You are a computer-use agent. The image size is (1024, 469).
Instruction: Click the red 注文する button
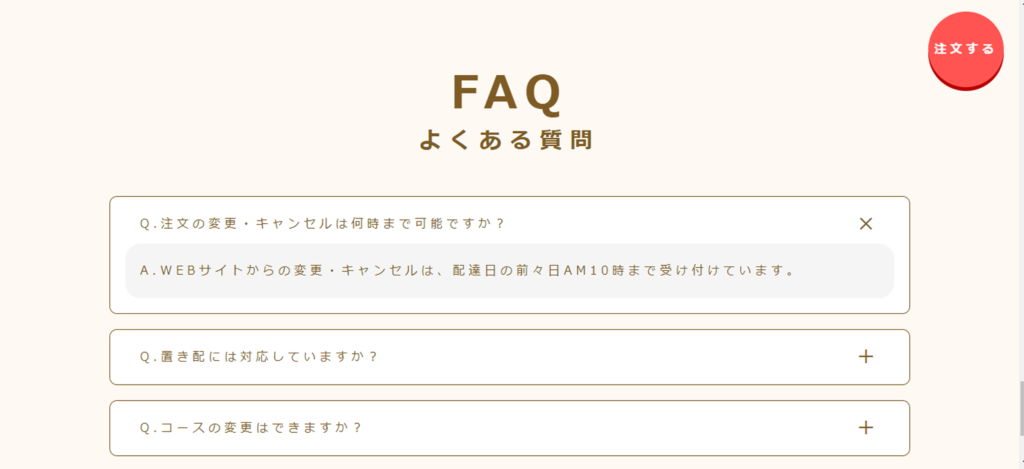(964, 49)
